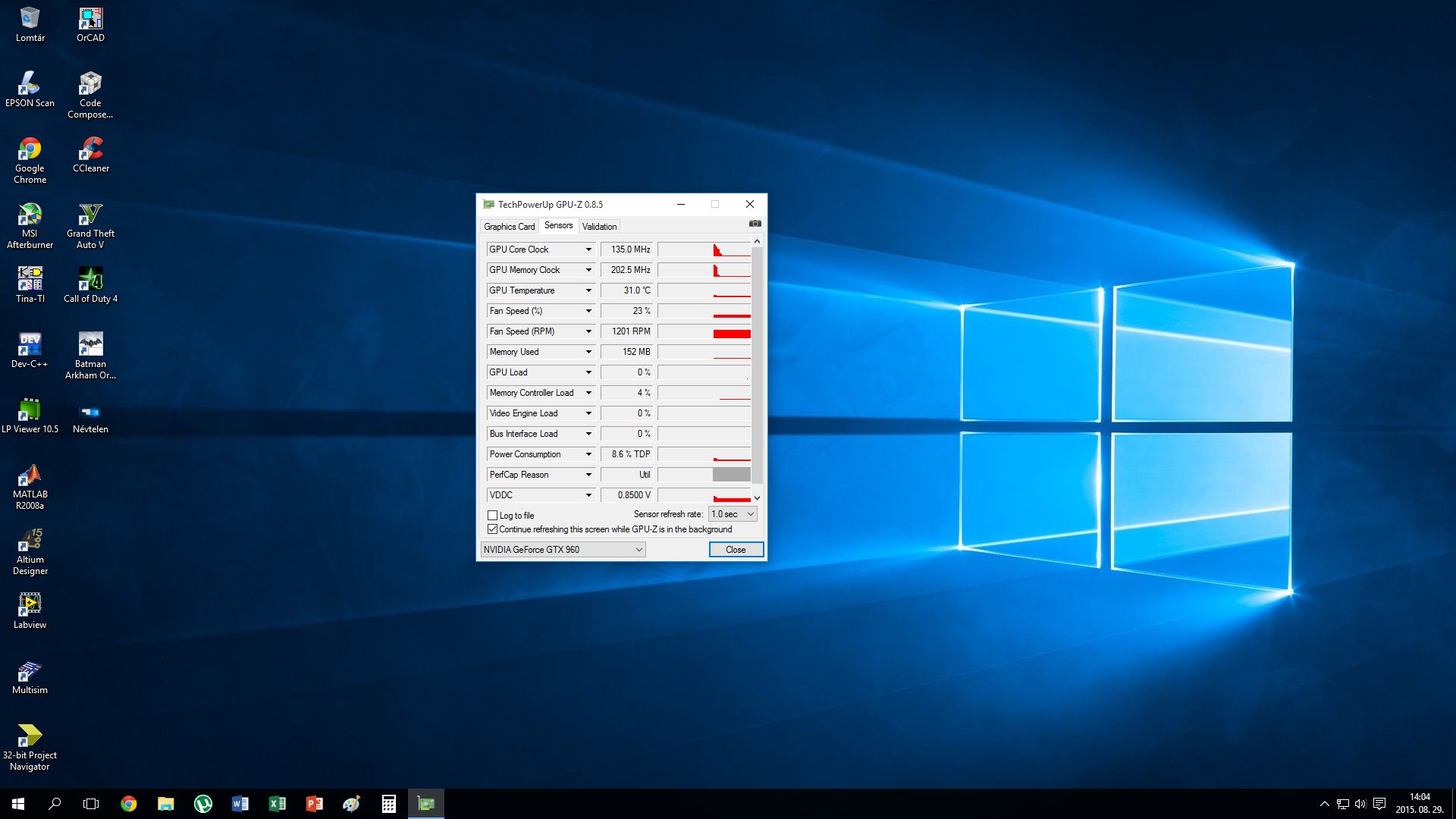Launch the MSI Afterburner shortcut

coord(30,225)
